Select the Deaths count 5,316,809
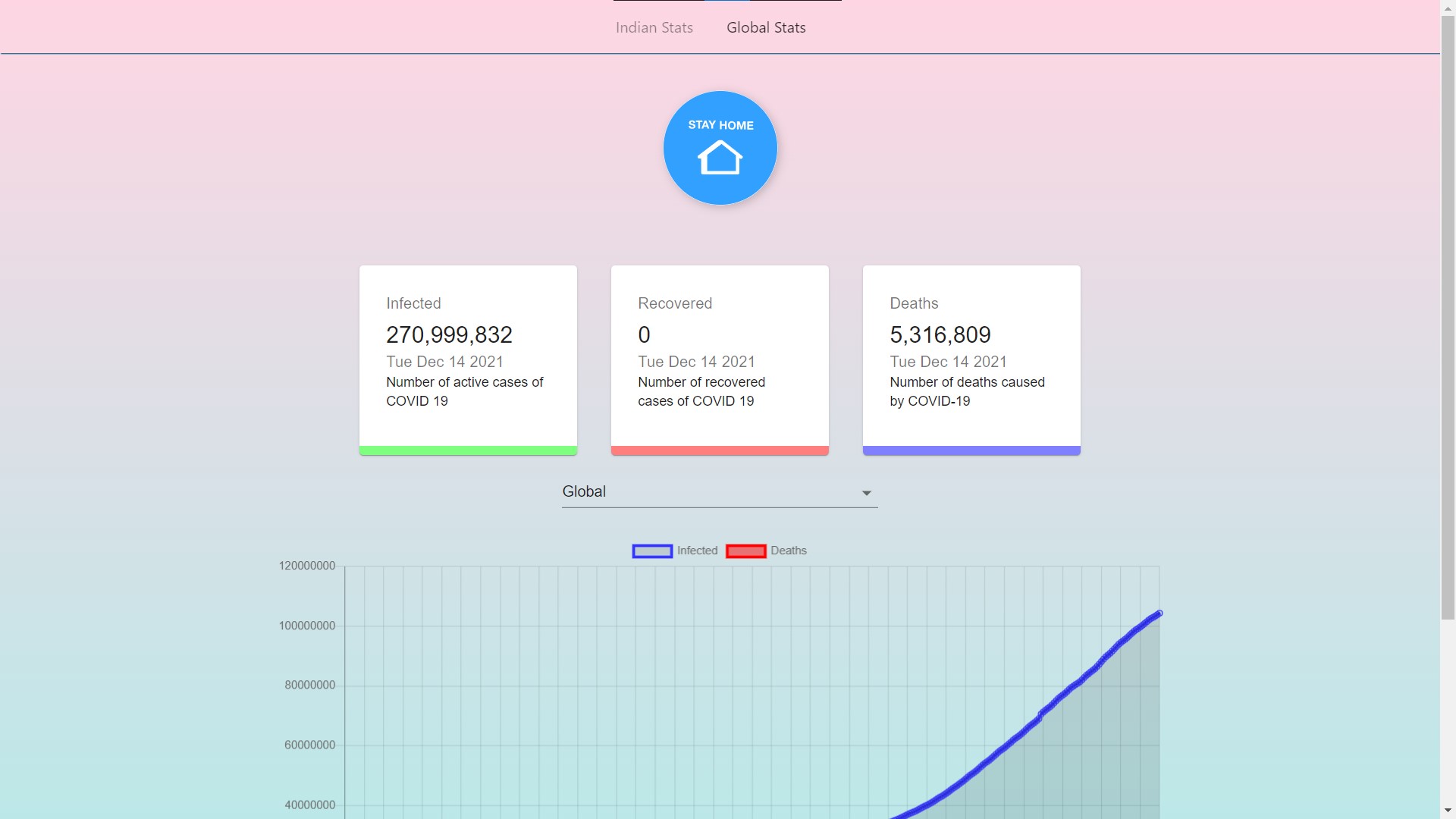1456x819 pixels. 940,334
